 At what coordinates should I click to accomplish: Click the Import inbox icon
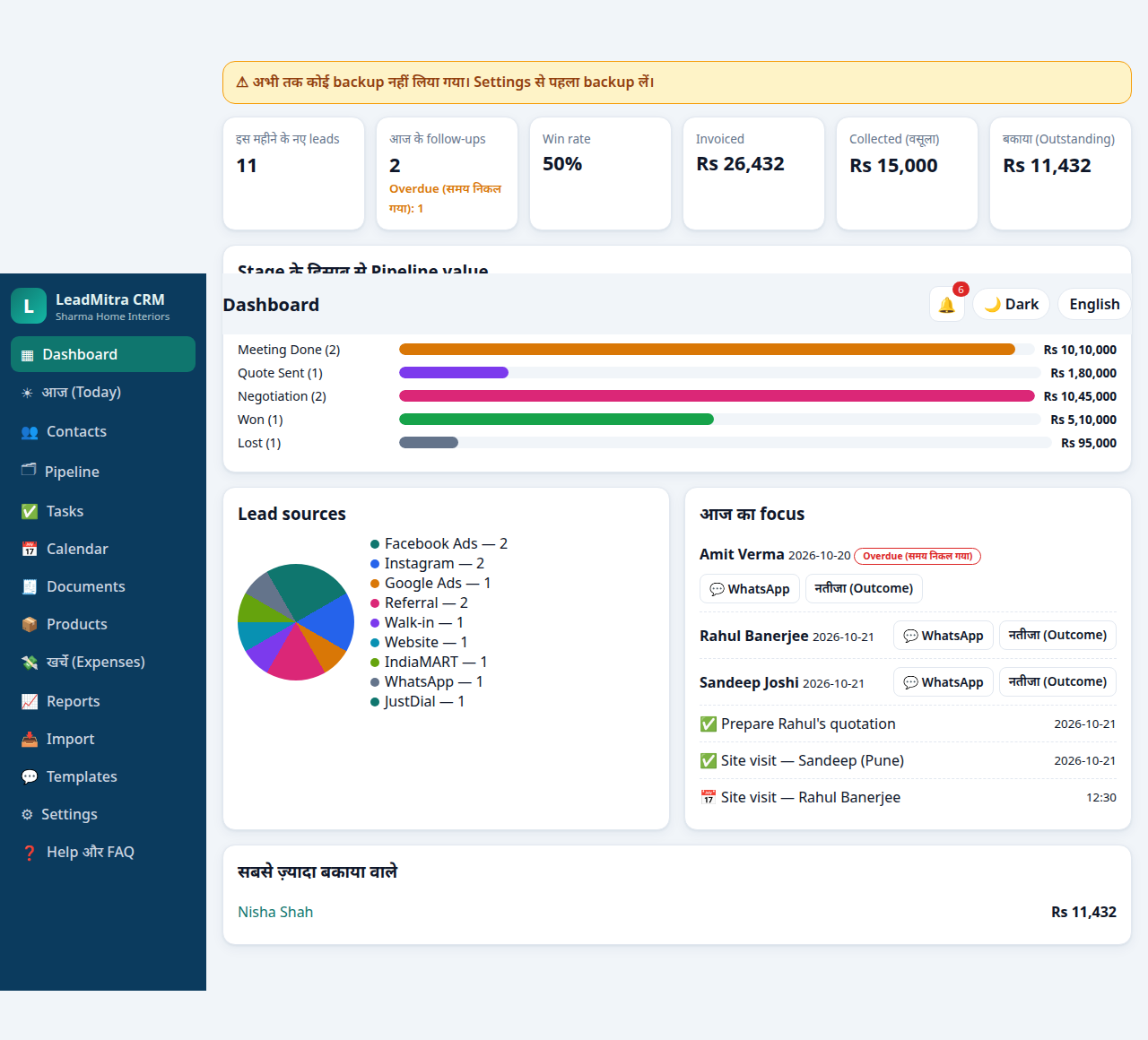(30, 739)
